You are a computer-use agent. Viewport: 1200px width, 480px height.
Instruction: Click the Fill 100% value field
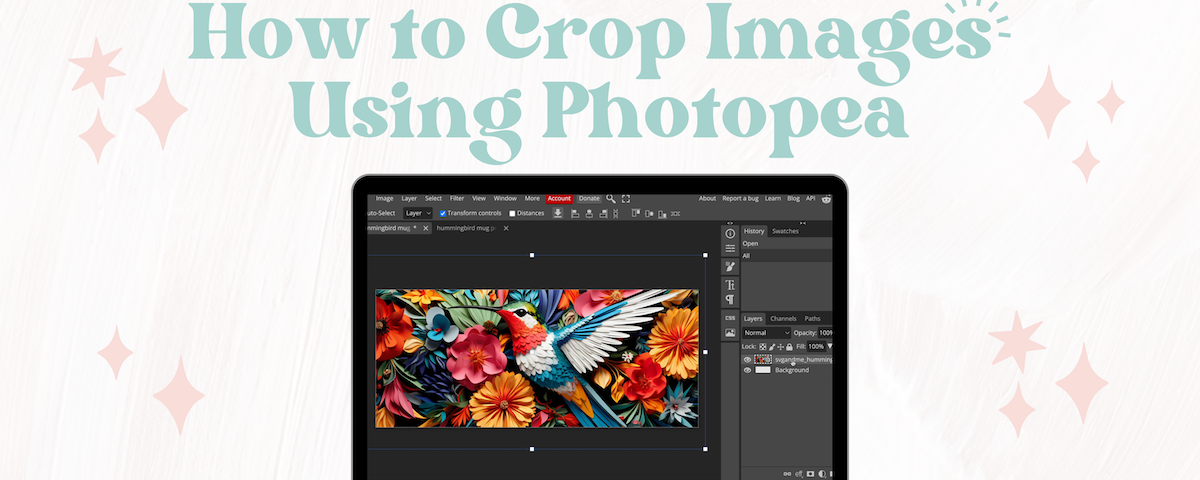(816, 347)
